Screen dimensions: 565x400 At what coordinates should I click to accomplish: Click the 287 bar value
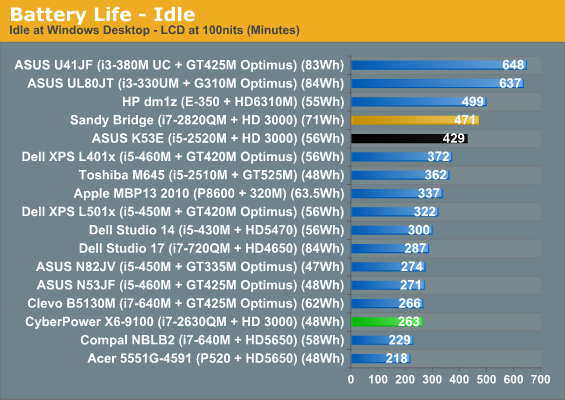[x=415, y=249]
